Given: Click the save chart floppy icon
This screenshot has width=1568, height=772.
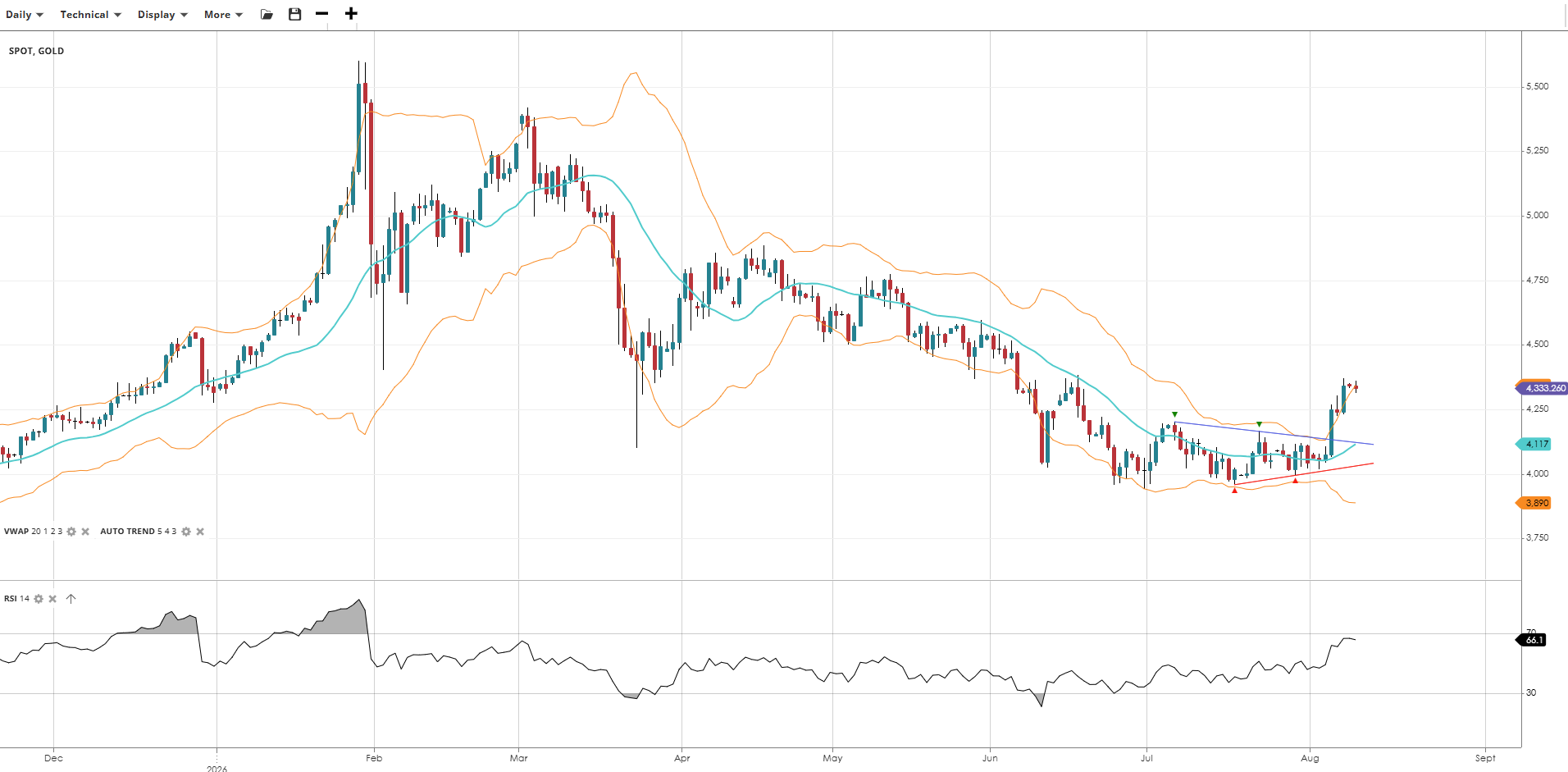Looking at the screenshot, I should (x=295, y=14).
